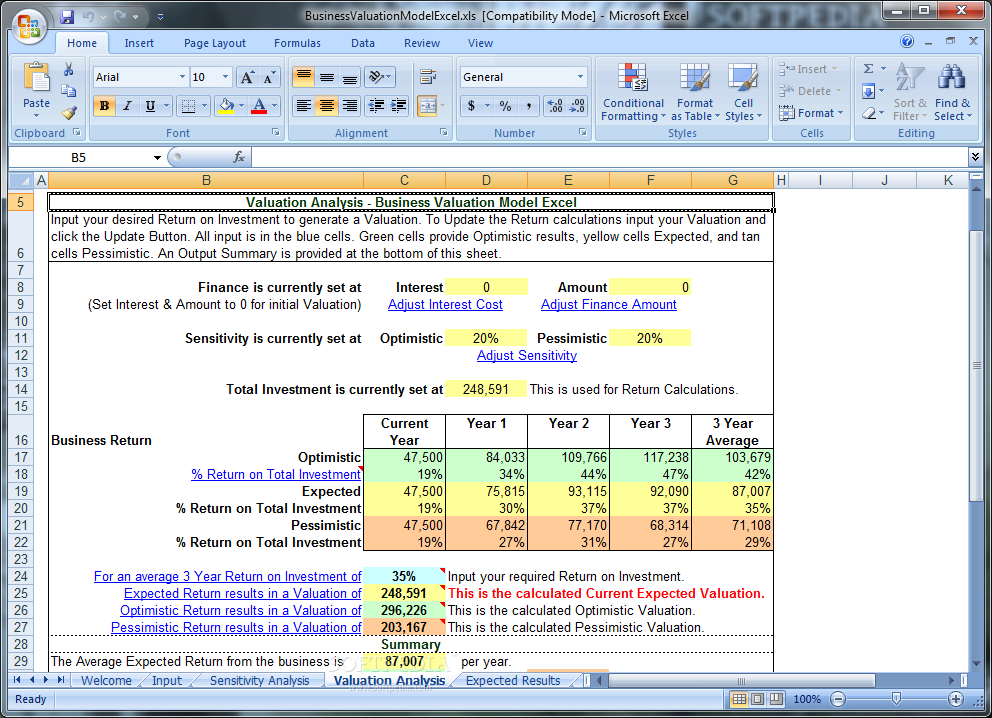The width and height of the screenshot is (992, 718).
Task: Switch to Expected Results sheet tab
Action: point(513,681)
